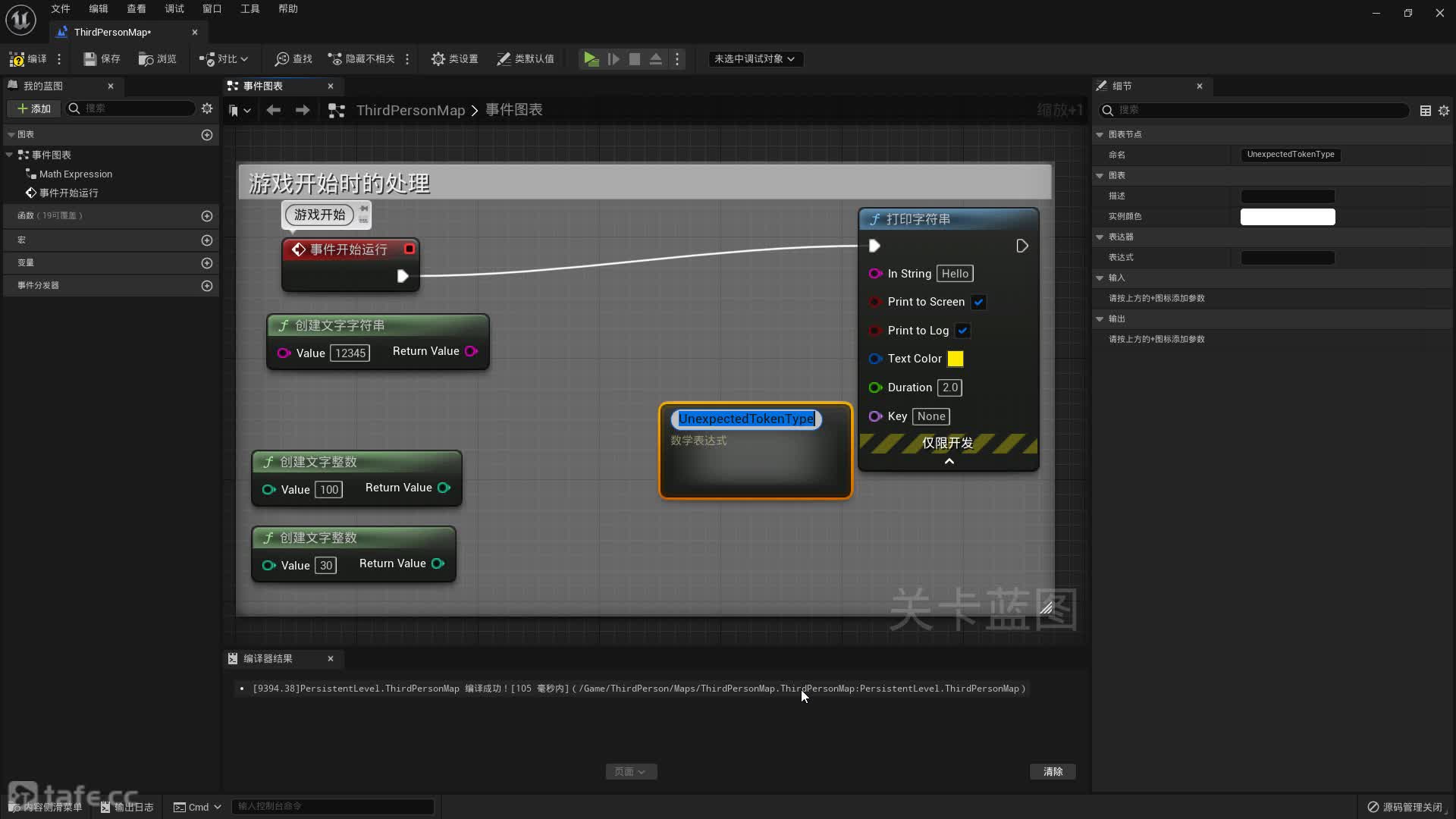The image size is (1456, 819).
Task: Open the 调试 menu
Action: [174, 9]
